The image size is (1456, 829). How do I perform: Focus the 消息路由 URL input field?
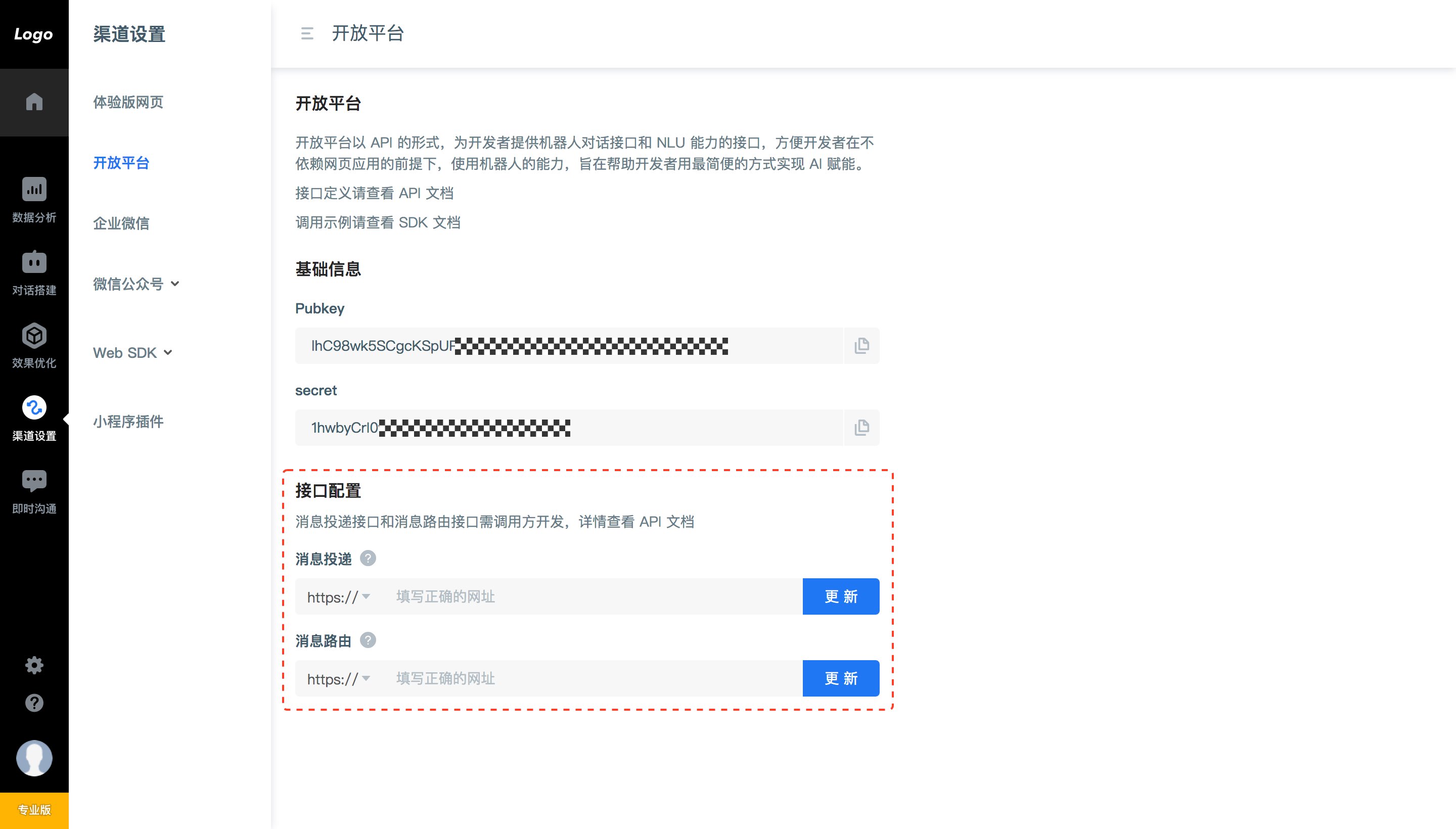coord(592,679)
